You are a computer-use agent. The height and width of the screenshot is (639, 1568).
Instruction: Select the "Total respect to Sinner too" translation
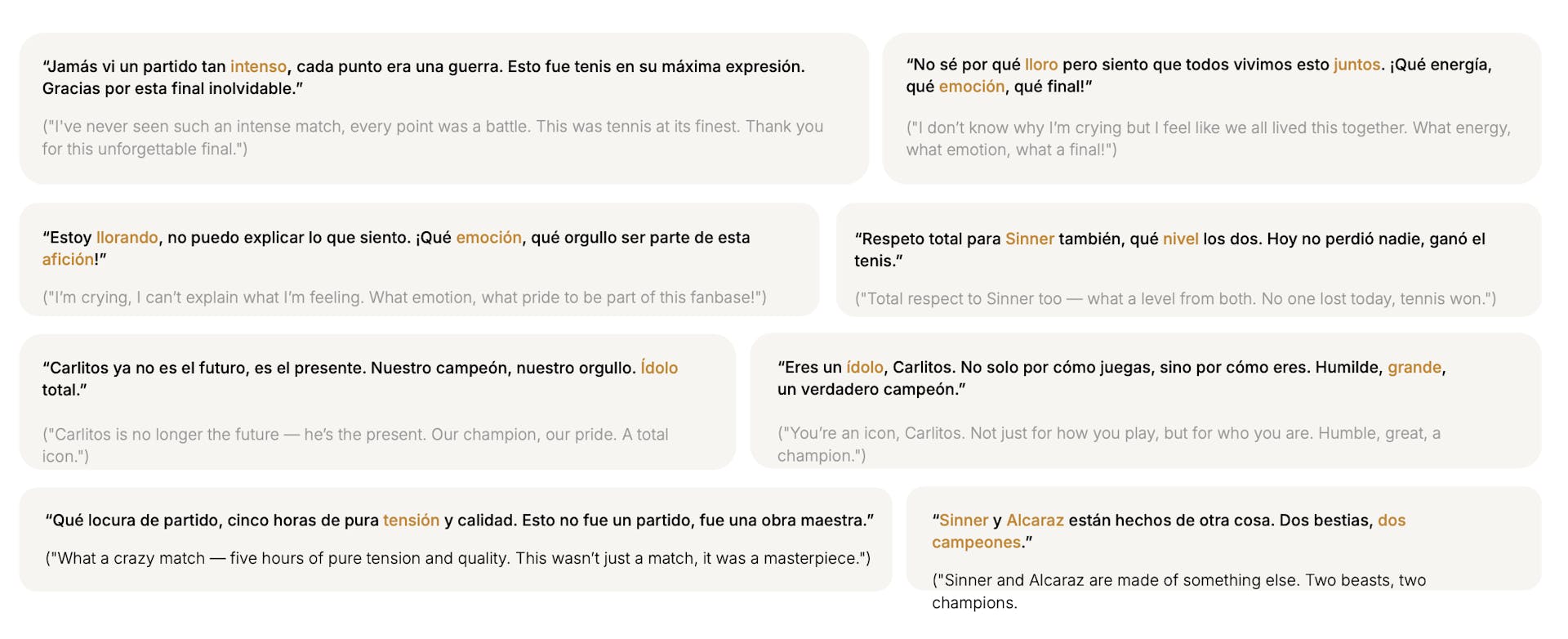click(1175, 299)
